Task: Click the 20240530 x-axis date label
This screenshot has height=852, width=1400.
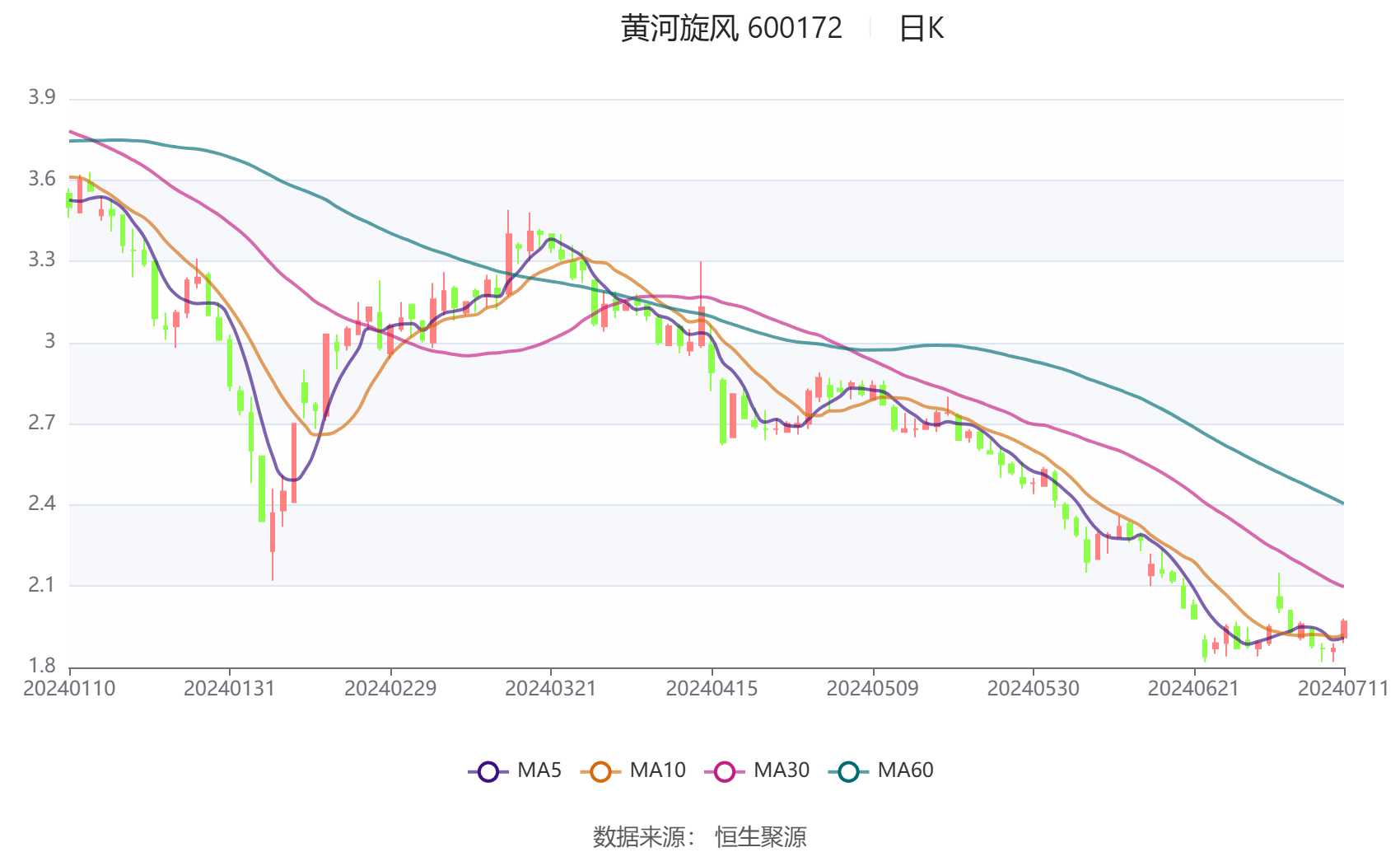Action: tap(1033, 688)
